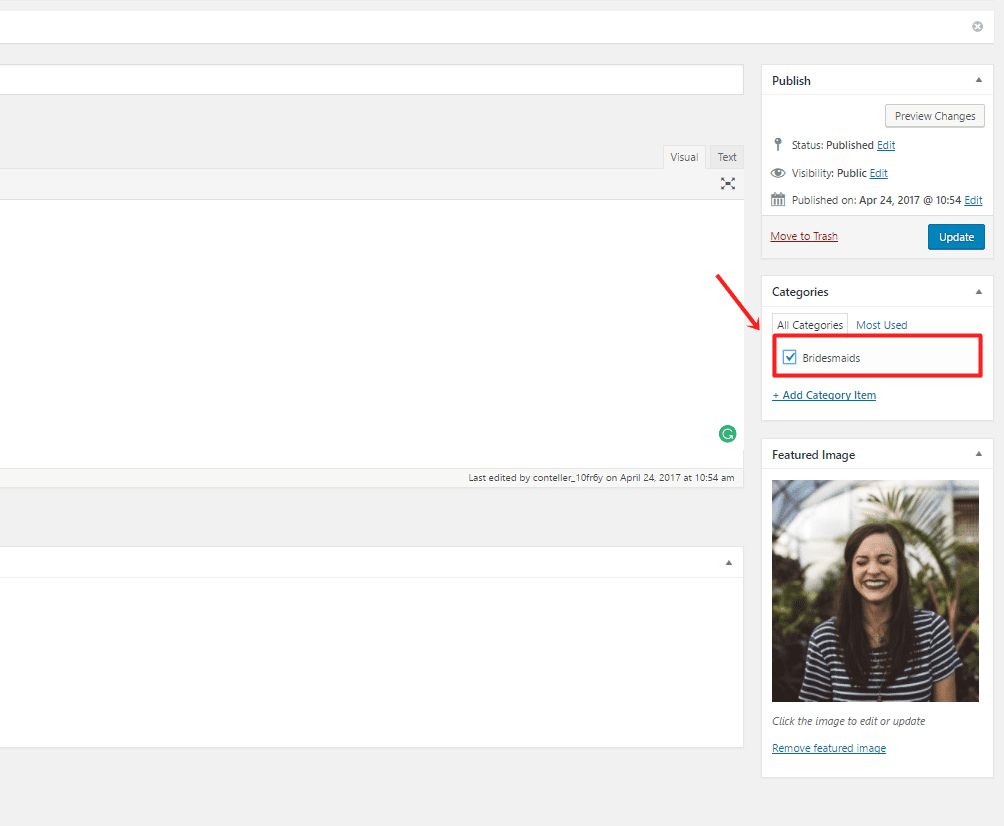Click the post title input field
Viewport: 1004px width, 826px height.
pos(371,80)
